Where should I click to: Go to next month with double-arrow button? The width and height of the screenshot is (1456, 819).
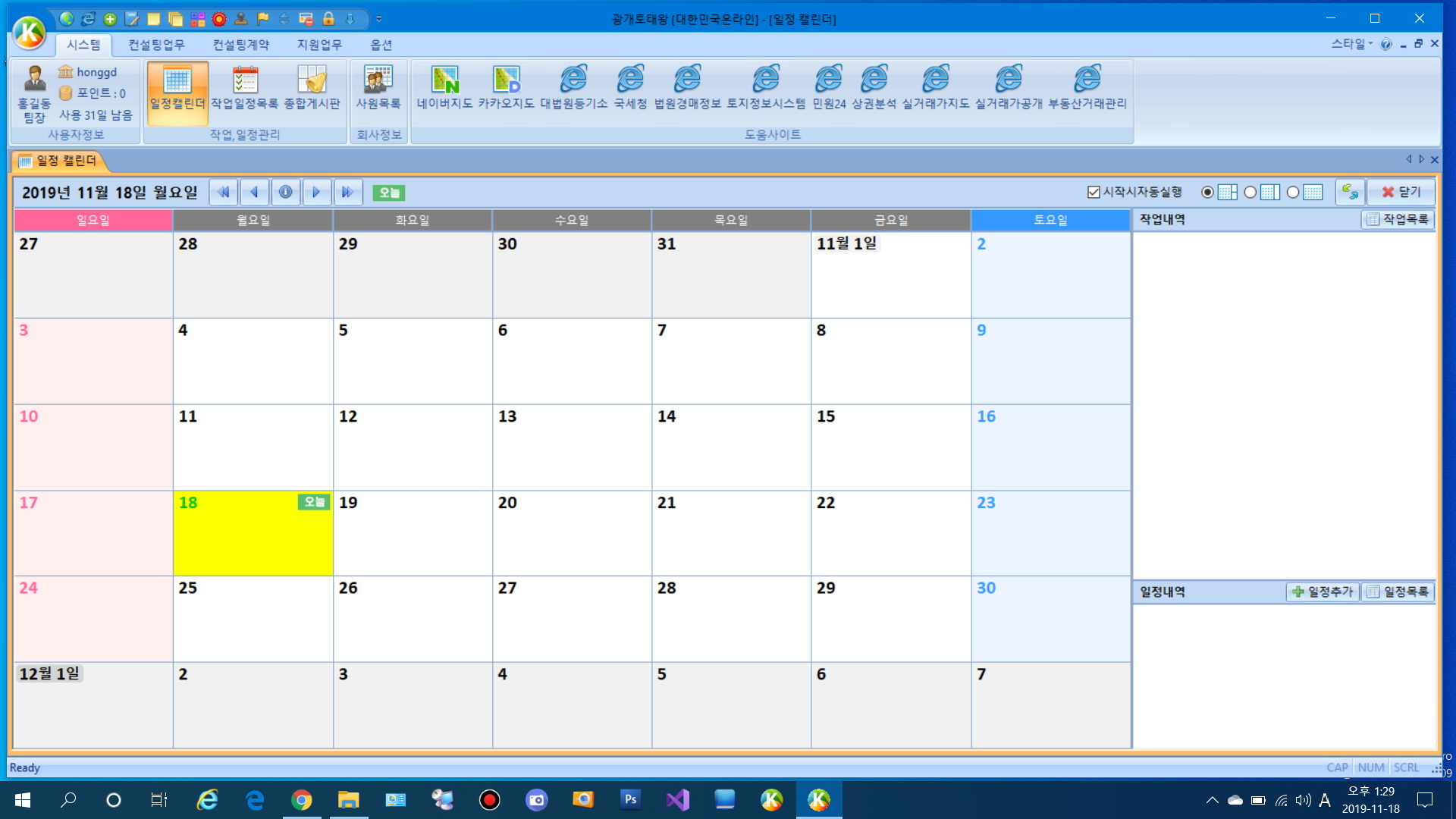[347, 192]
